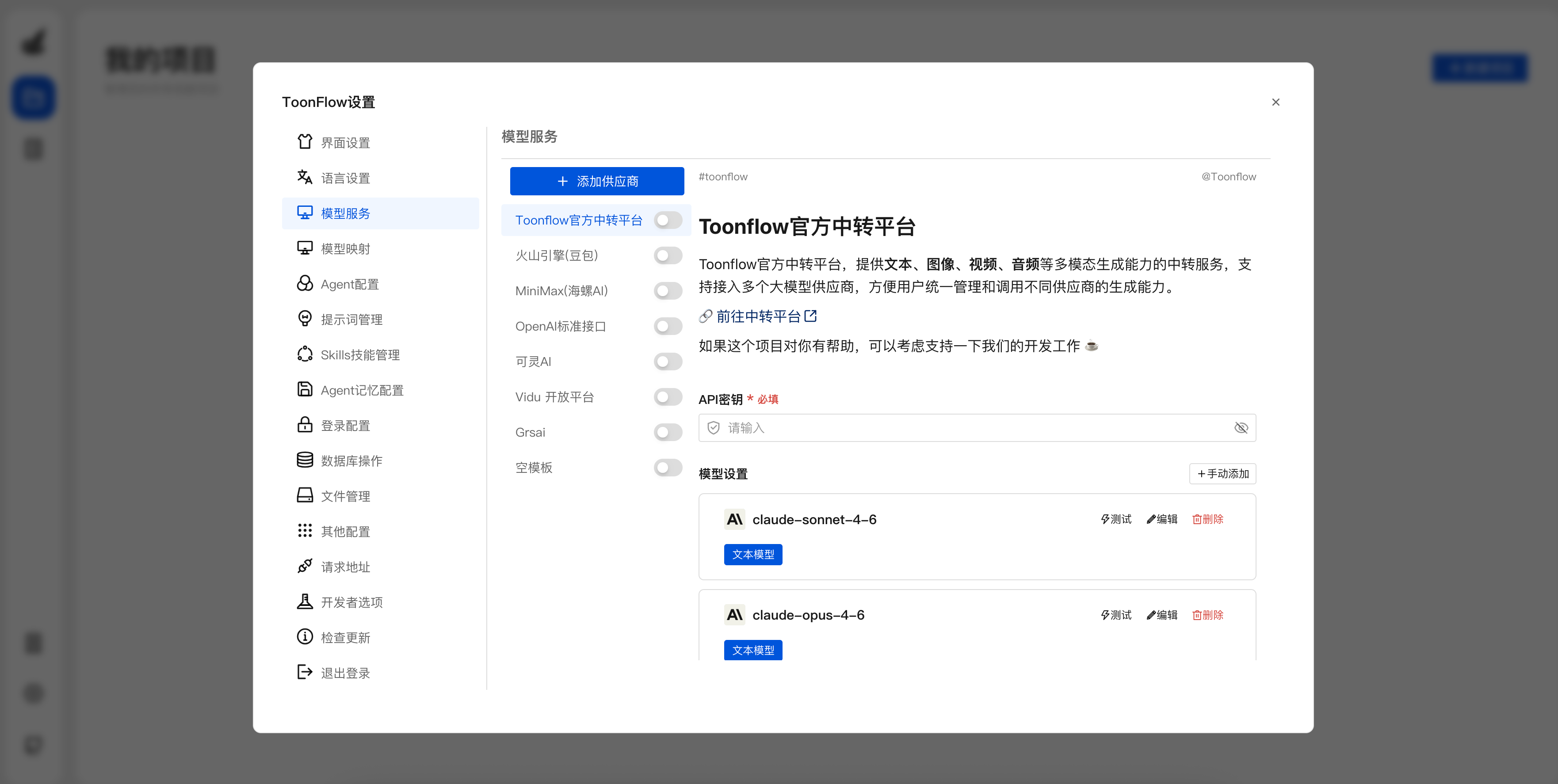Click the shield icon in API key field
The height and width of the screenshot is (784, 1558).
click(x=714, y=428)
